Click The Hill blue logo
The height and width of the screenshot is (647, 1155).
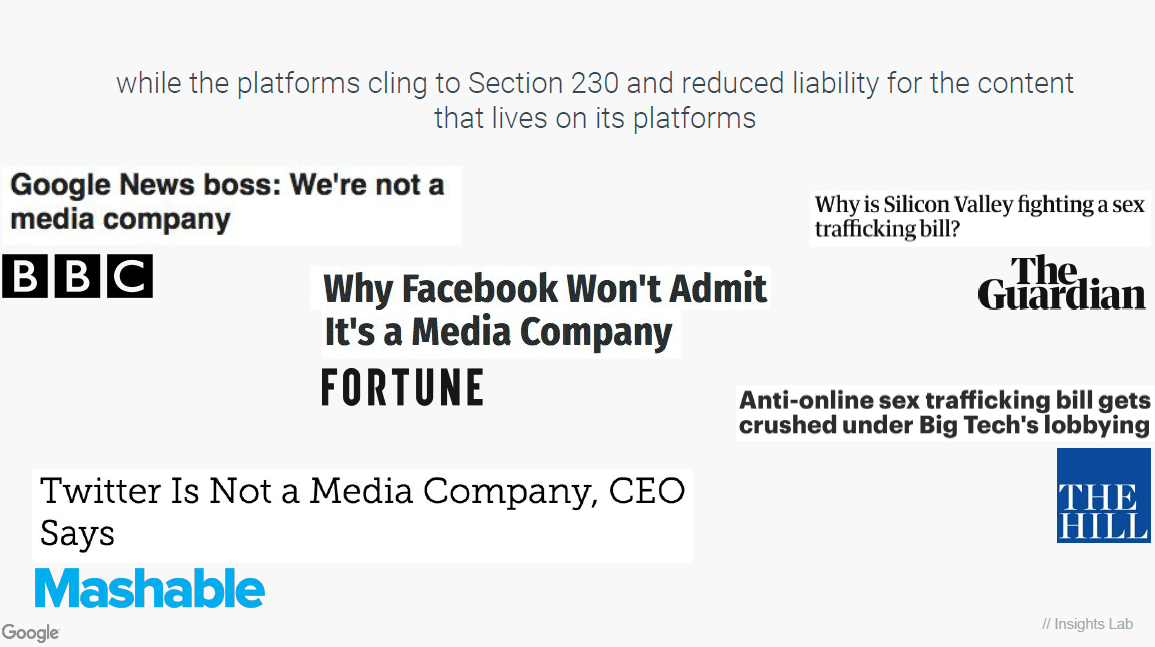[1103, 495]
